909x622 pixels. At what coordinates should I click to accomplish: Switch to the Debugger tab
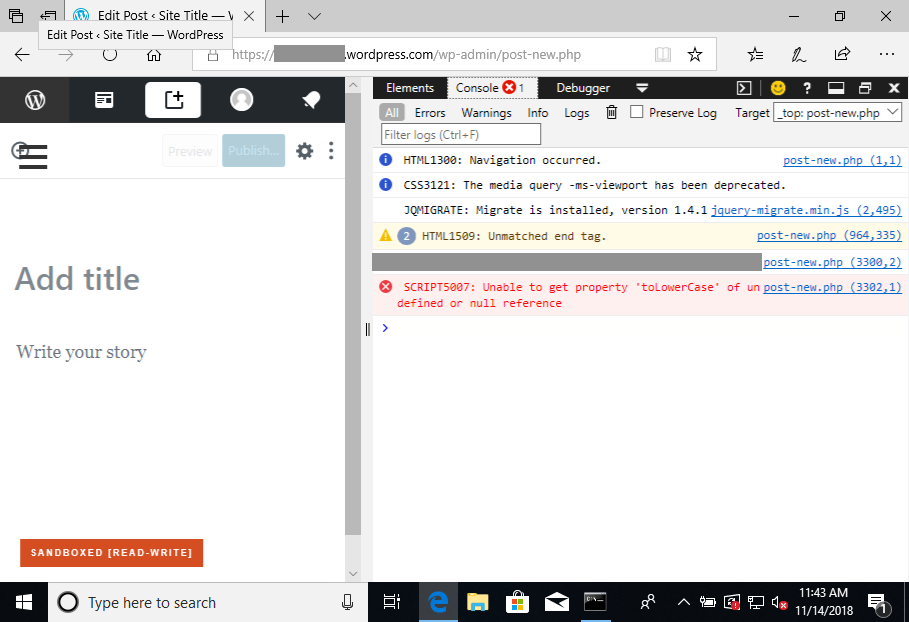click(582, 88)
